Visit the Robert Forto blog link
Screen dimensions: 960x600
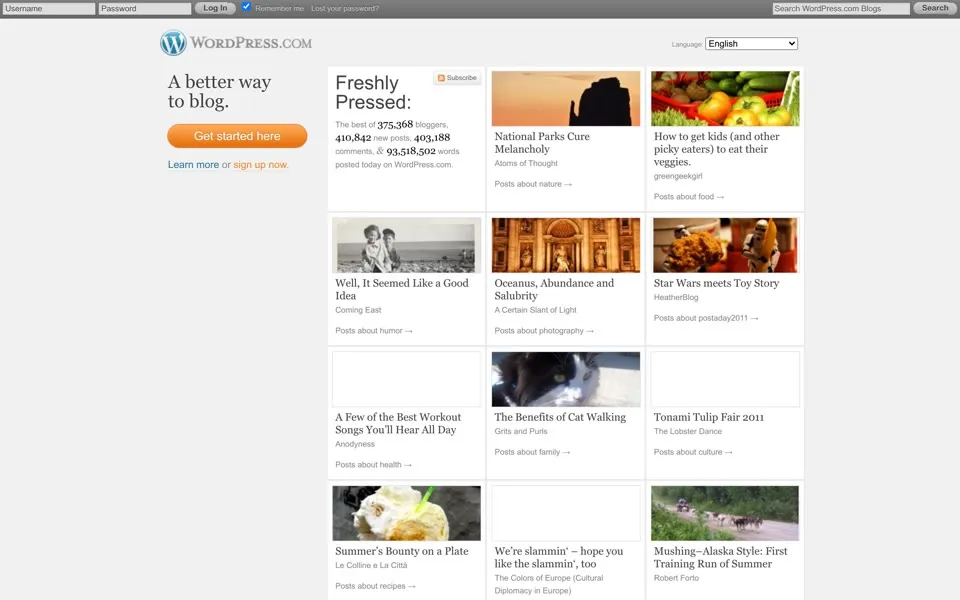[x=676, y=579]
